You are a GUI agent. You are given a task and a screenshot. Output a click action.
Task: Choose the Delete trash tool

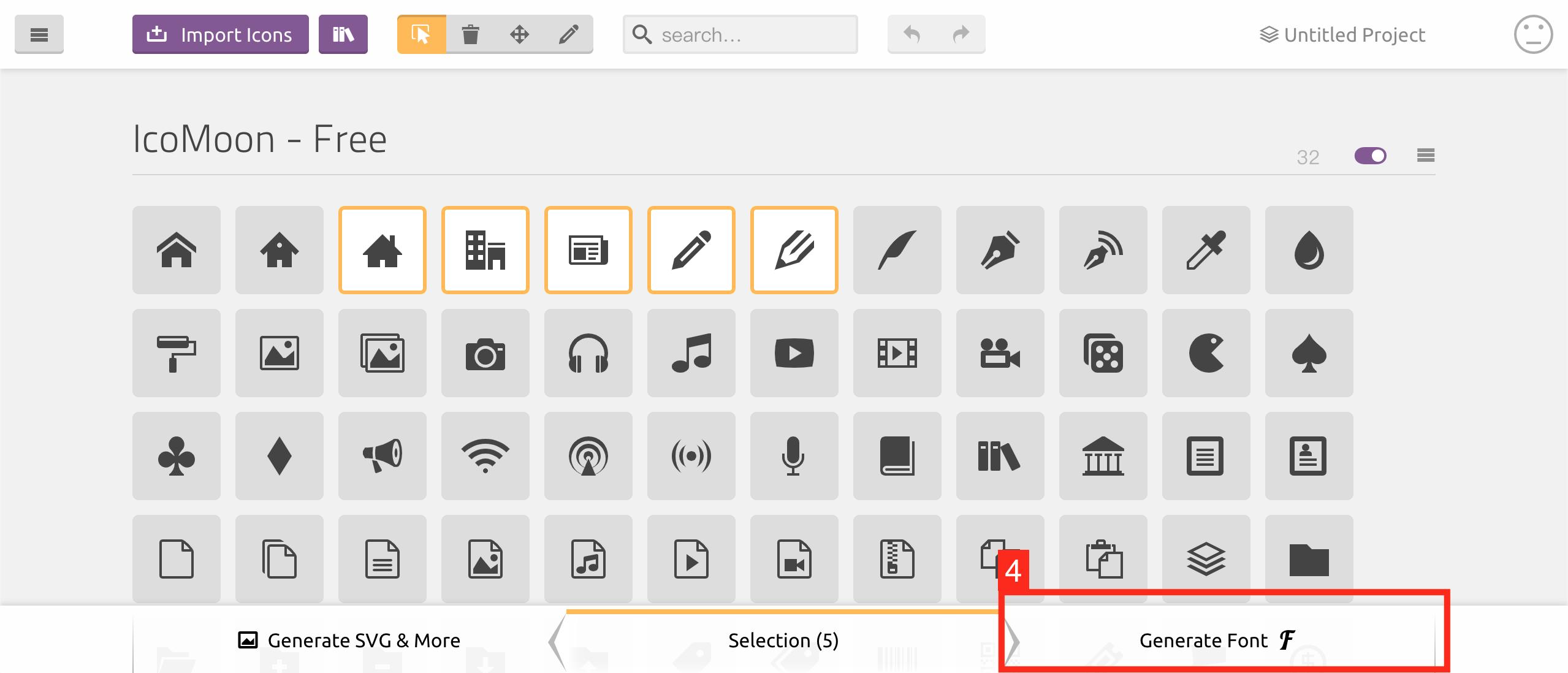(x=470, y=34)
